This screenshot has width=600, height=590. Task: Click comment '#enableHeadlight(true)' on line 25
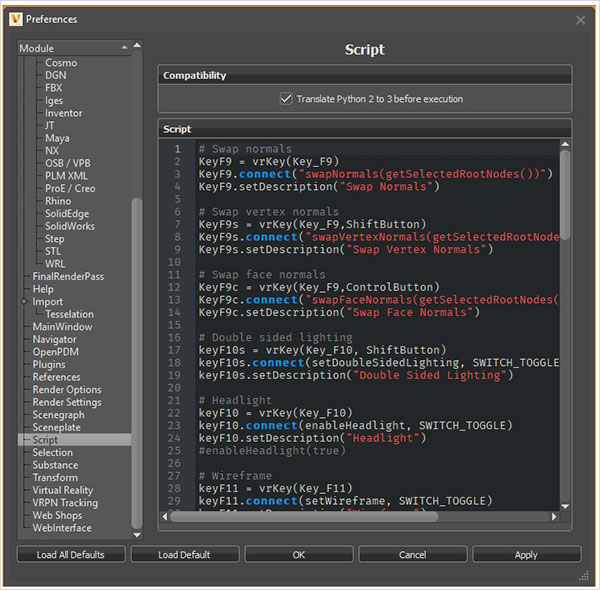pyautogui.click(x=272, y=450)
